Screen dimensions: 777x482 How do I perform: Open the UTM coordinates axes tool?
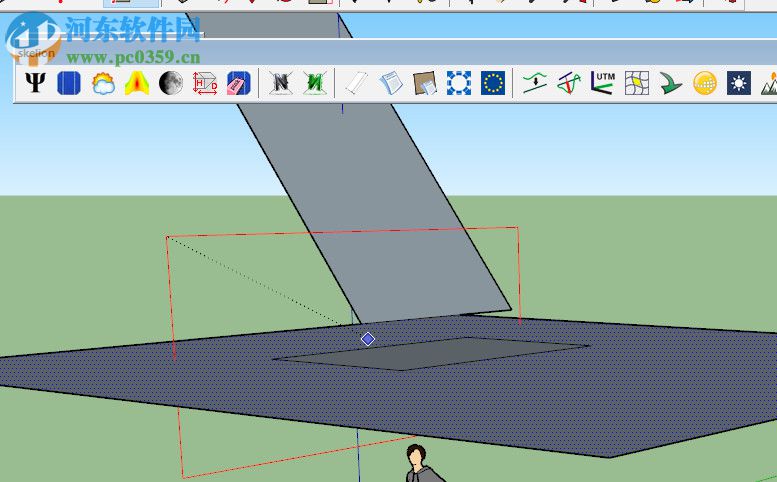pos(603,83)
